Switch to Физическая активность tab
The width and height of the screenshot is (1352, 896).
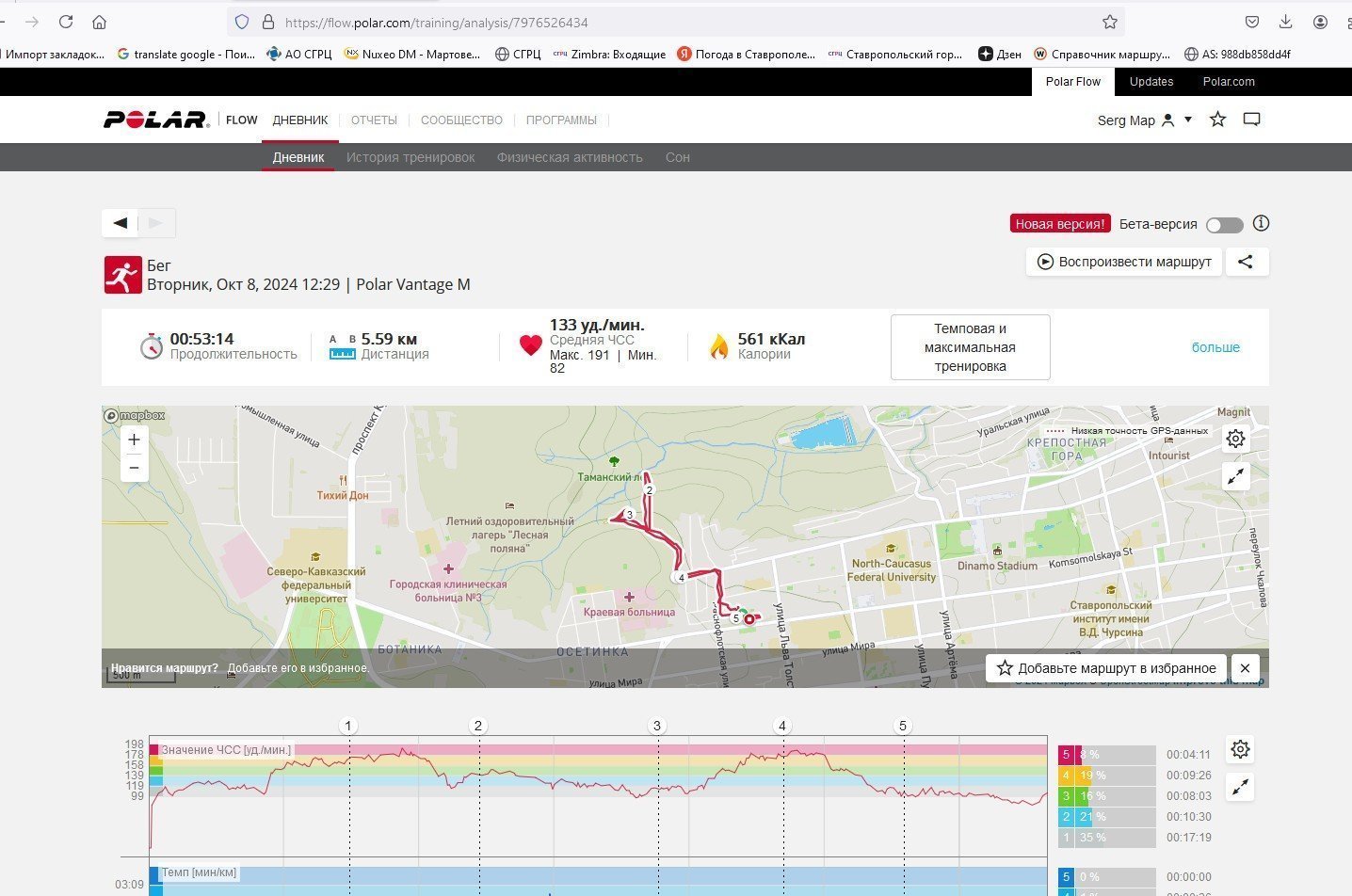(x=570, y=157)
